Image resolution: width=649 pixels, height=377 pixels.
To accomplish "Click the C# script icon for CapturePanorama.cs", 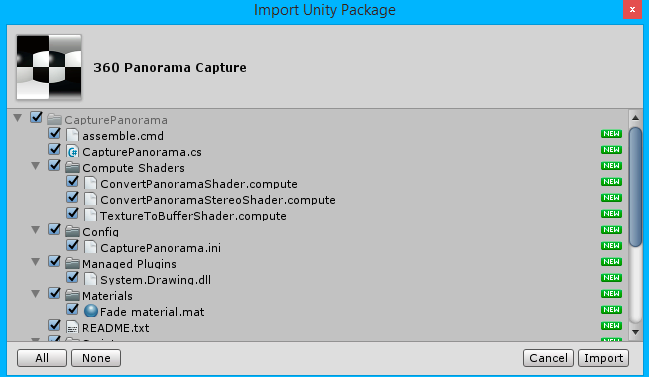I will click(72, 152).
